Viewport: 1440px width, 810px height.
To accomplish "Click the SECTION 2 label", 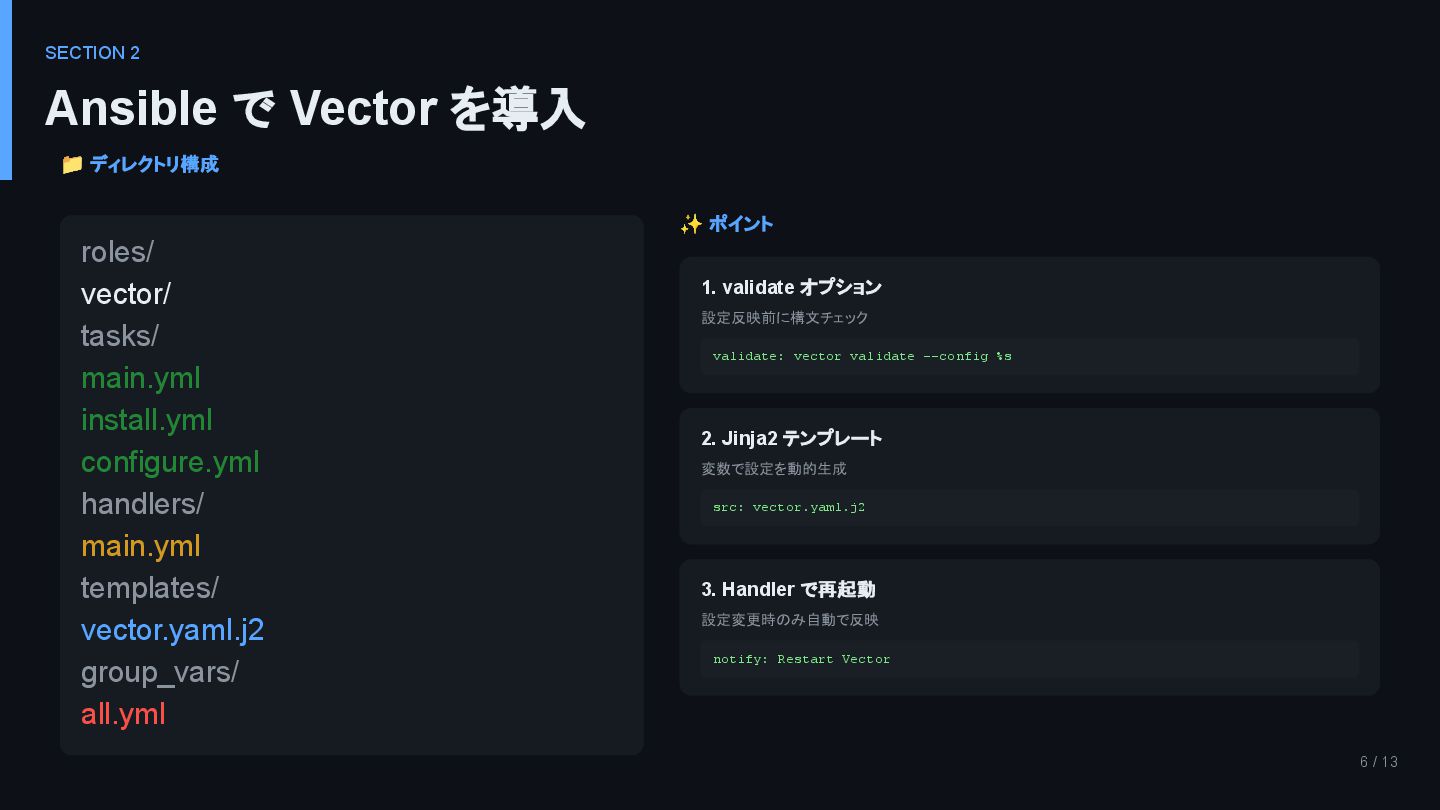I will pos(92,53).
